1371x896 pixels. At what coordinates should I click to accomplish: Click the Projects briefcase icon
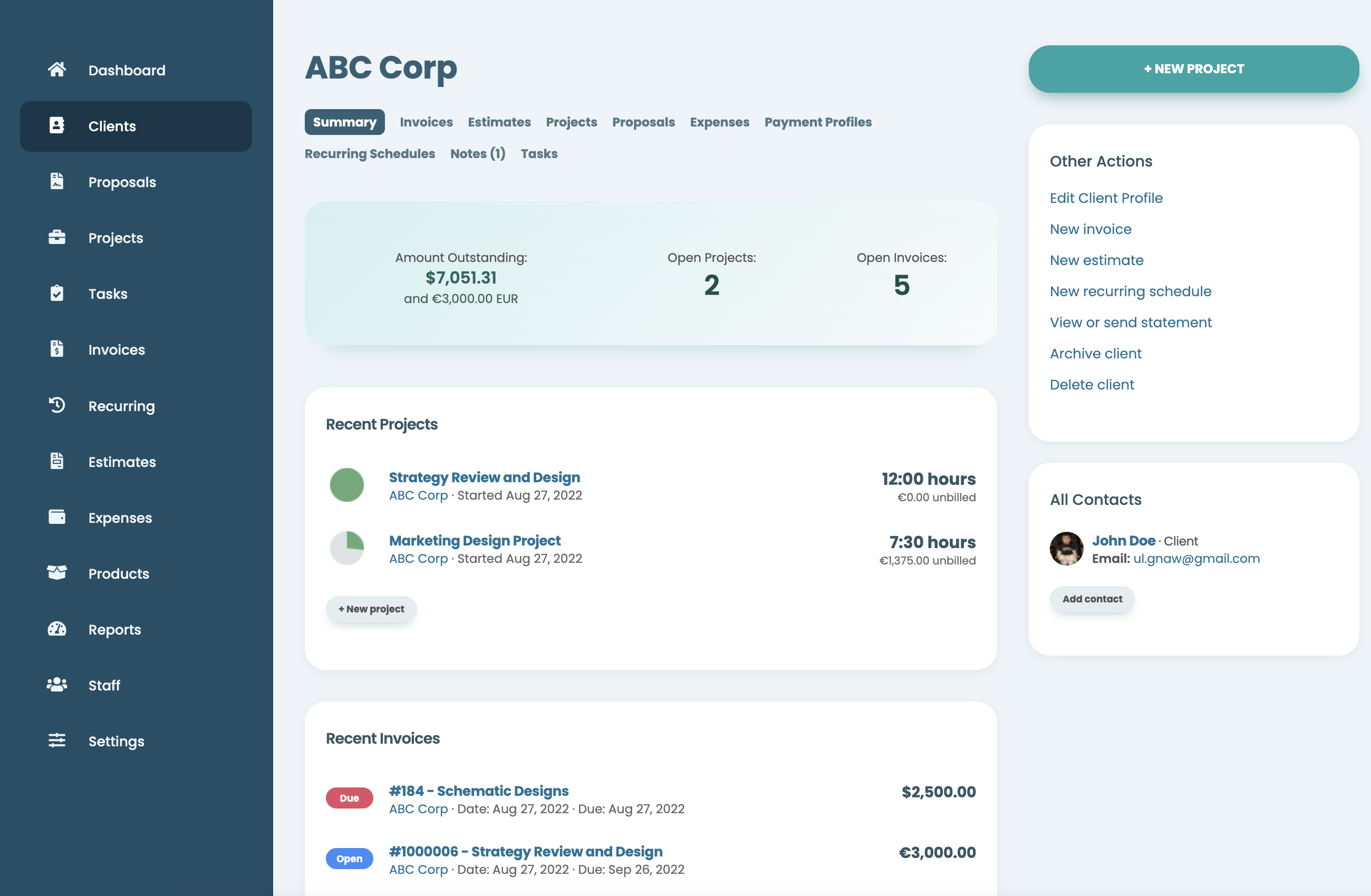(56, 237)
